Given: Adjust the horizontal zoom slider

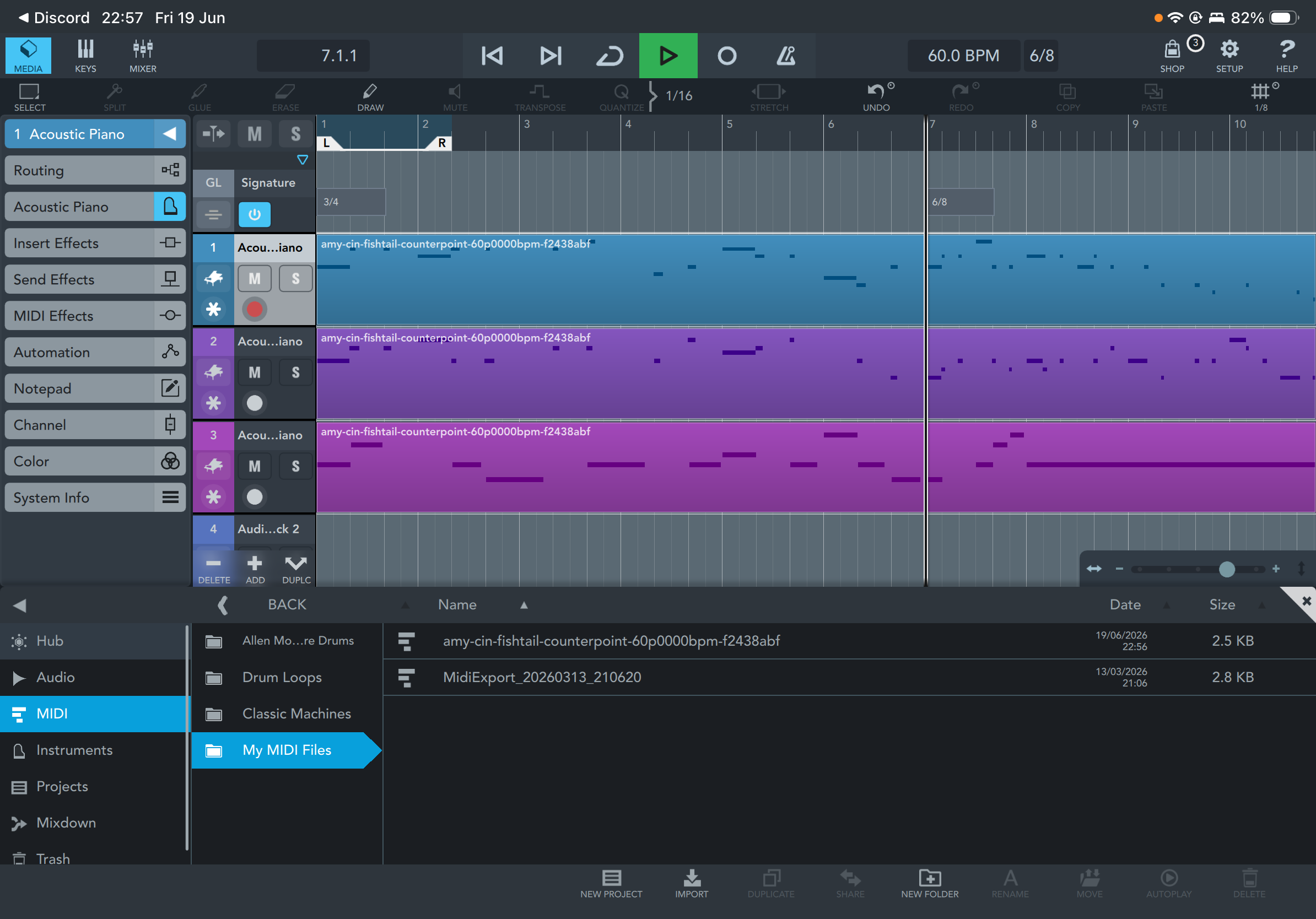Looking at the screenshot, I should tap(1227, 569).
